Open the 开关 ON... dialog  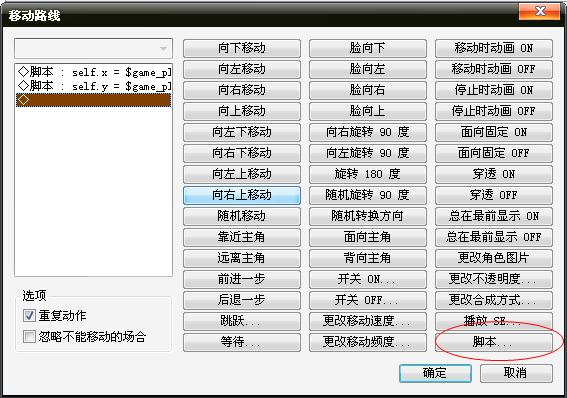[x=368, y=279]
